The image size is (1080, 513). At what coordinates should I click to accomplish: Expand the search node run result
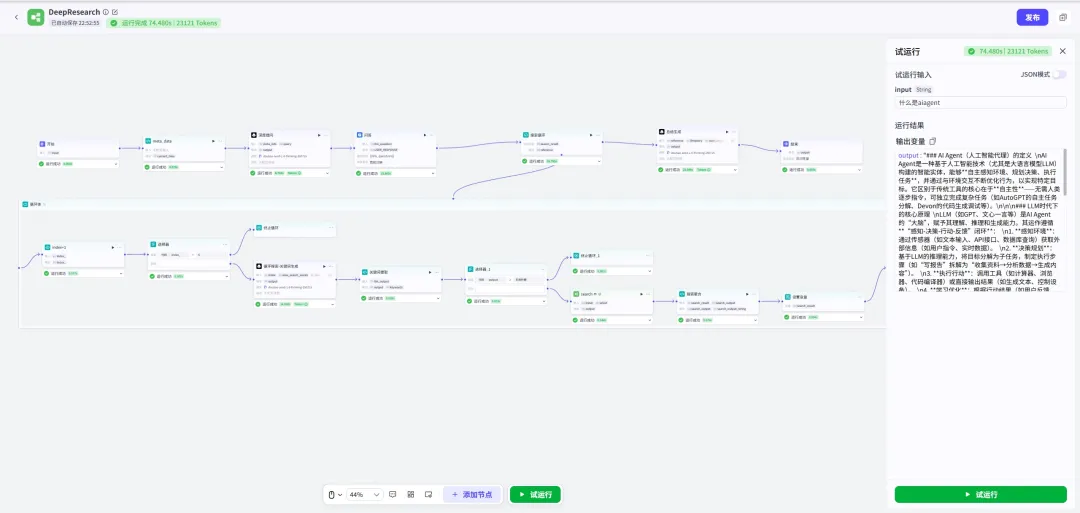[649, 320]
